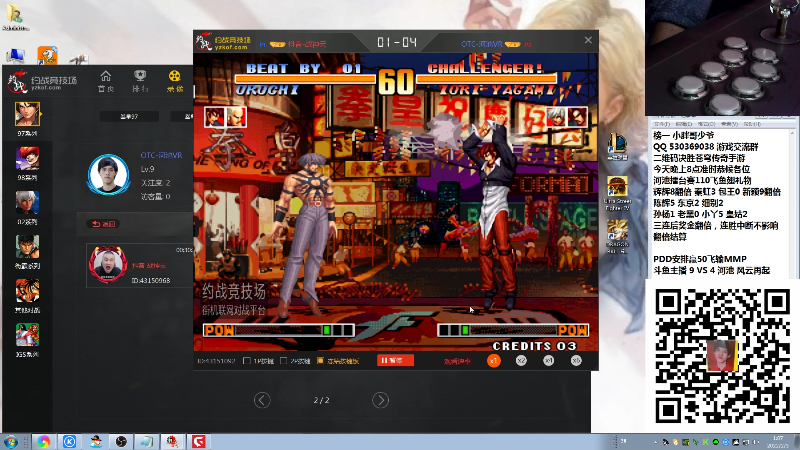Open orange app icon on desktop
The width and height of the screenshot is (800, 450).
pyautogui.click(x=47, y=55)
